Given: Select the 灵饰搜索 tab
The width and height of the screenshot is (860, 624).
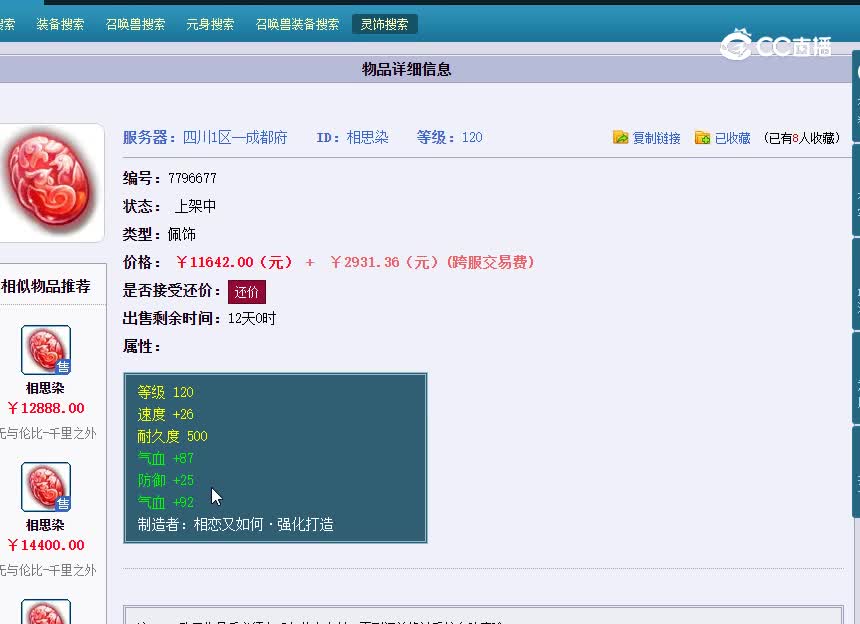Looking at the screenshot, I should [384, 24].
